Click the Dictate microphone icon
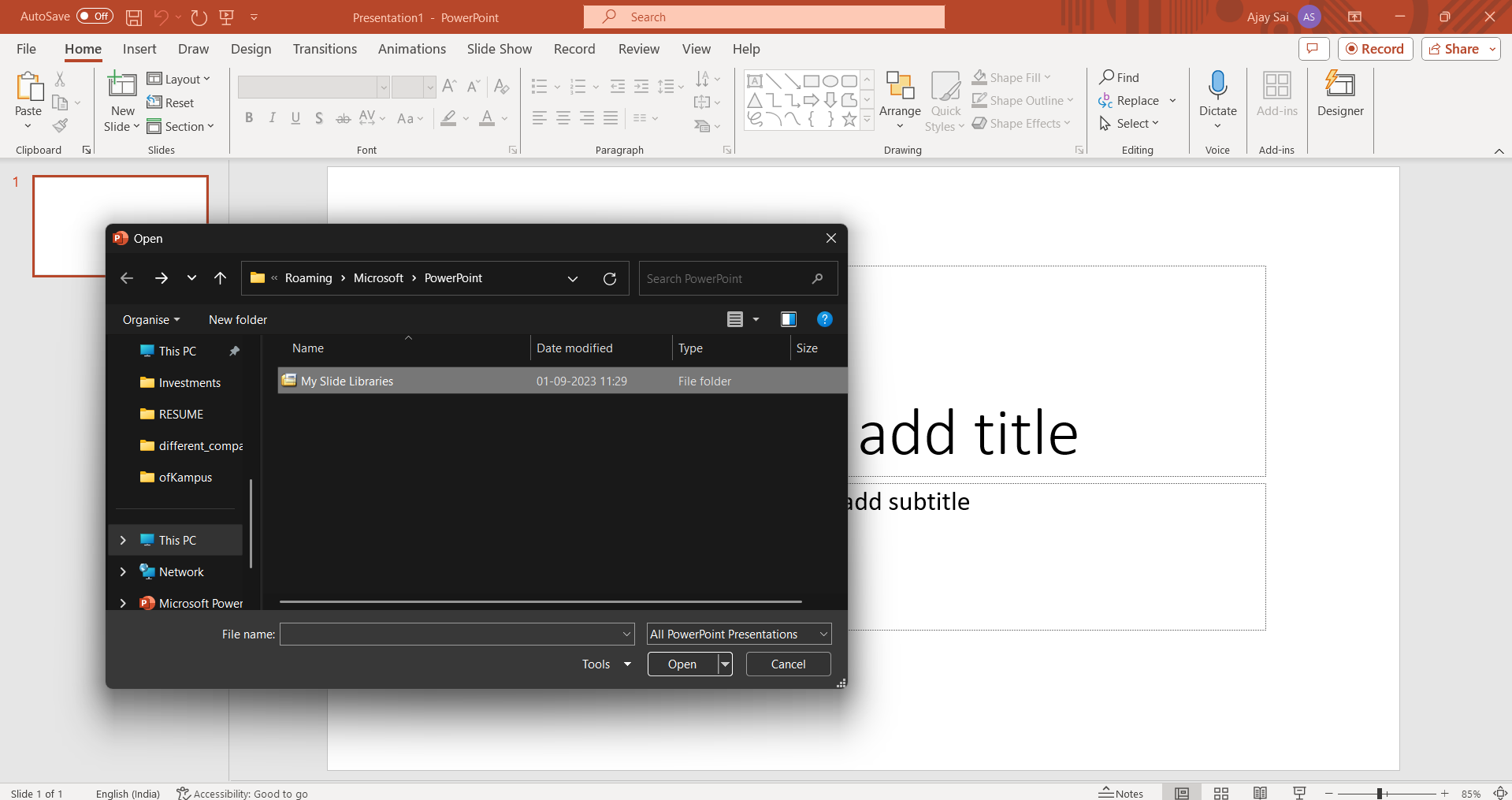The width and height of the screenshot is (1512, 800). 1217,85
